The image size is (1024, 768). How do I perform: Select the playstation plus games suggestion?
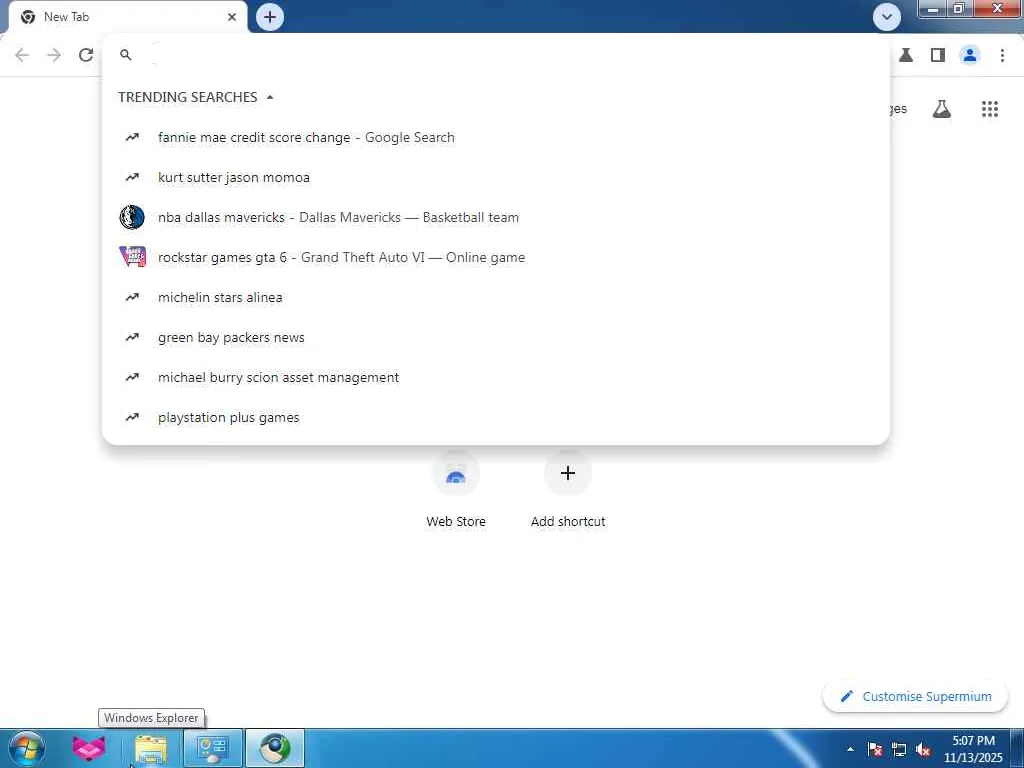(496, 417)
